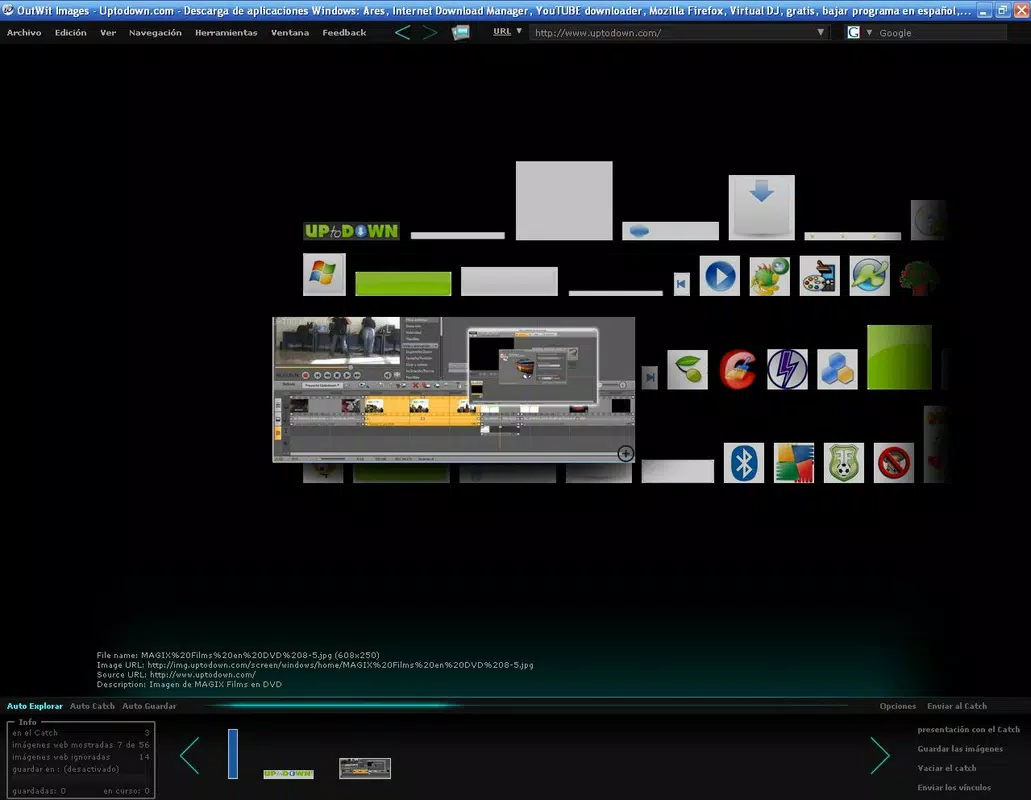This screenshot has height=800, width=1031.
Task: Move the catch strip right with arrow
Action: (880, 755)
